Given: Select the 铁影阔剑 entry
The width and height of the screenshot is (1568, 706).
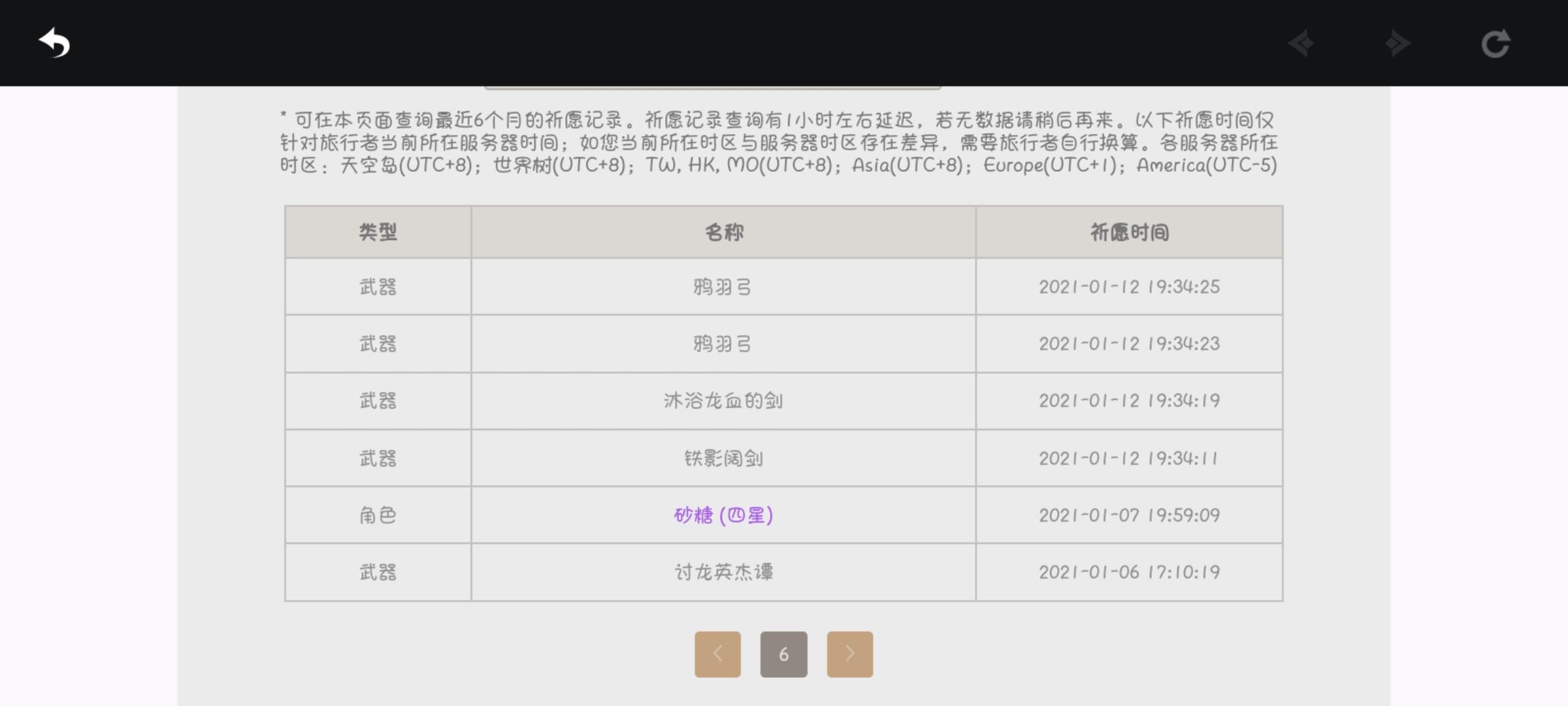Looking at the screenshot, I should (723, 458).
